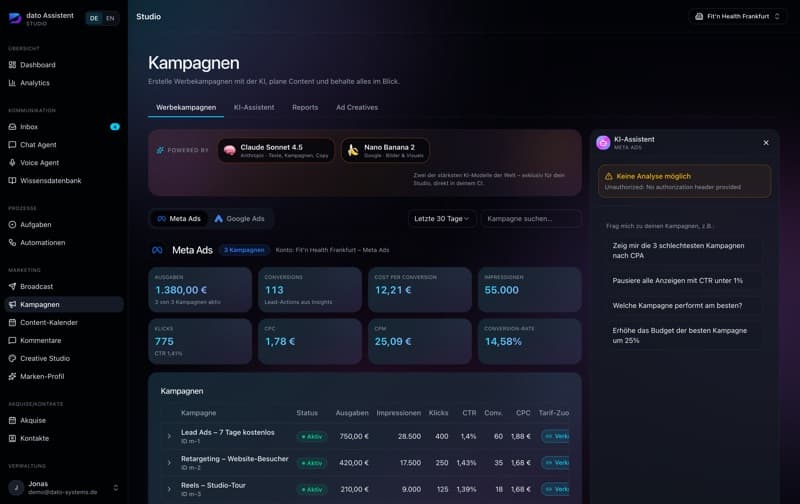Click the Aktiv status of Reels row

[x=312, y=490]
